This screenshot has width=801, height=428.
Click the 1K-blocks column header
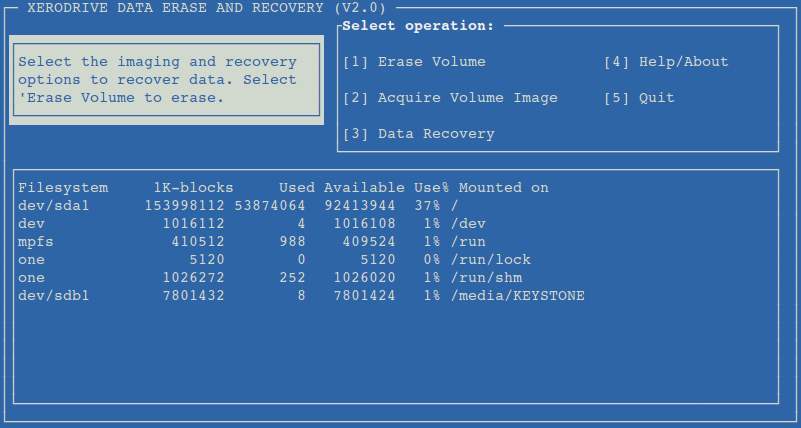(x=193, y=188)
